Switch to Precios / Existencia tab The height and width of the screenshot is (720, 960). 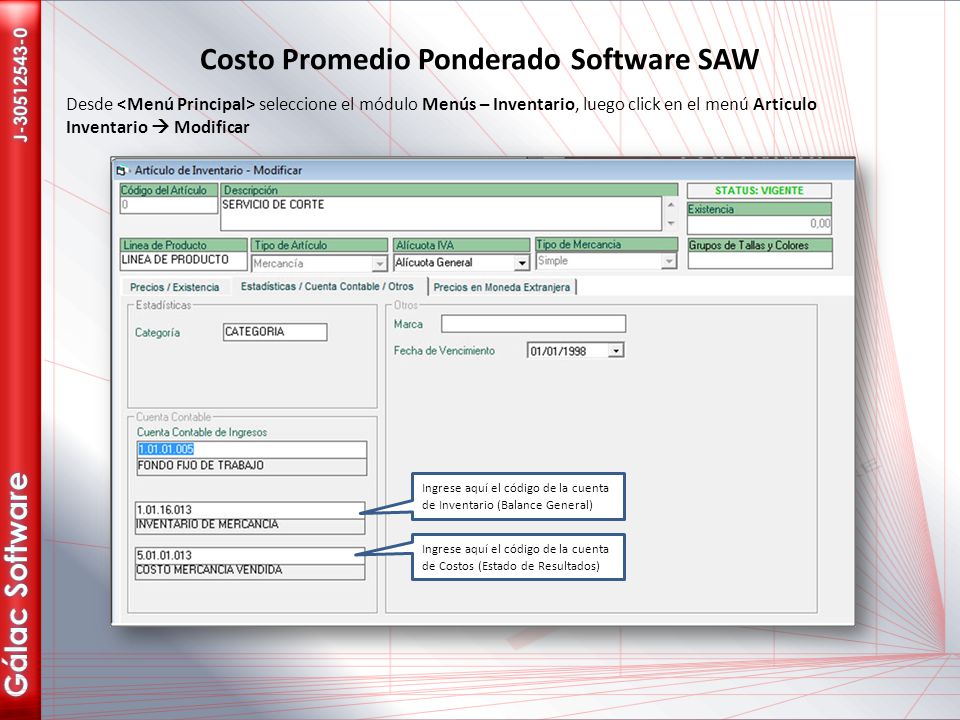174,287
